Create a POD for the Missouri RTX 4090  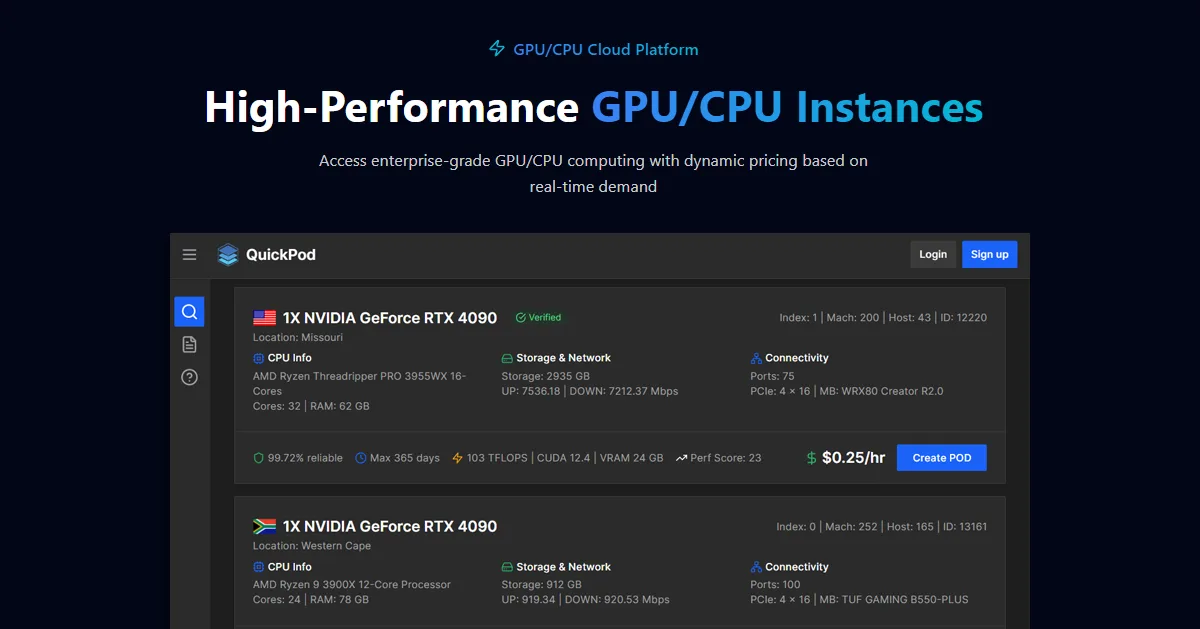coord(942,458)
